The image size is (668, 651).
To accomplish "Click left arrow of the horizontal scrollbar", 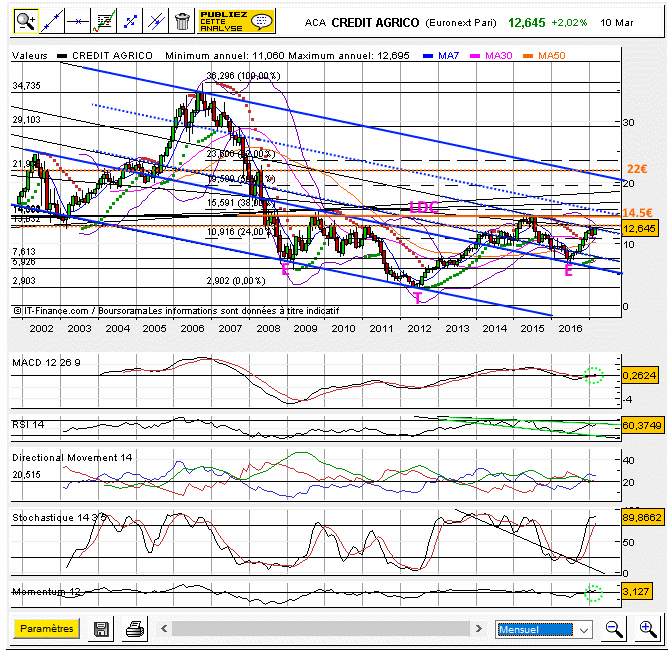I will (164, 628).
